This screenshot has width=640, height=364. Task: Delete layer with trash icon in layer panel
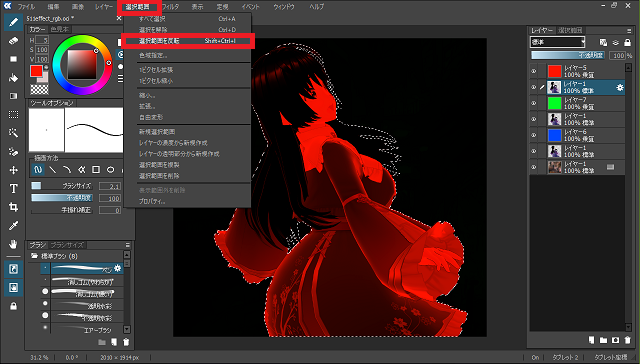pos(627,340)
